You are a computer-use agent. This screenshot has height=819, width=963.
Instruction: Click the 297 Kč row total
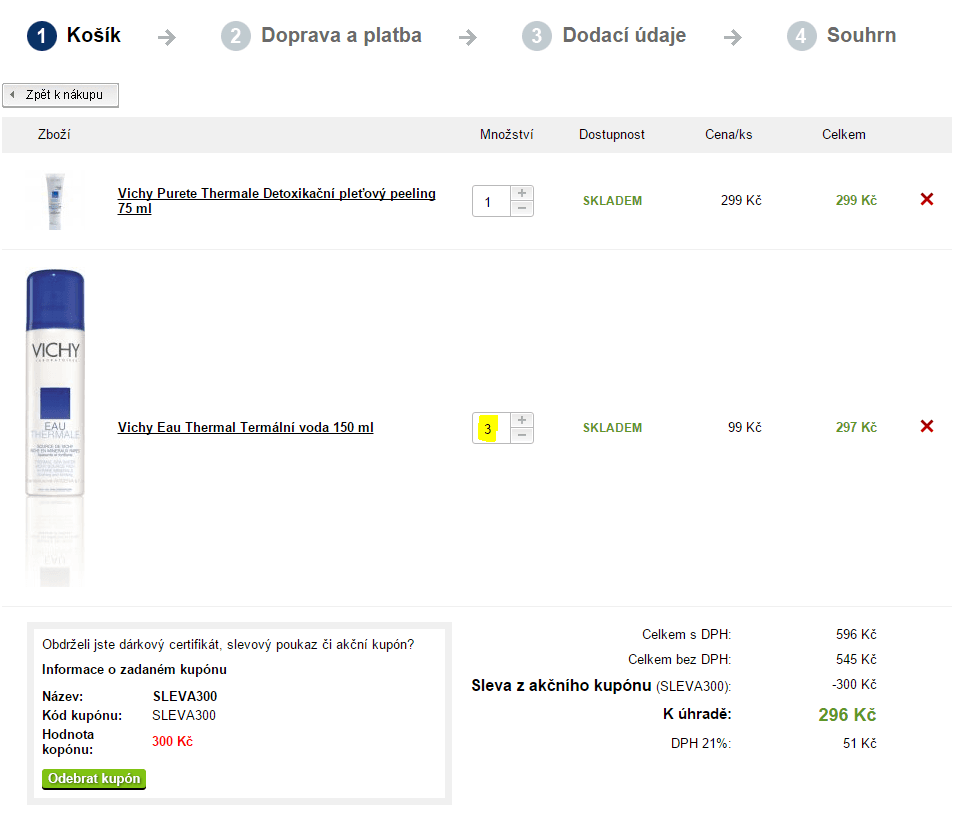point(856,427)
